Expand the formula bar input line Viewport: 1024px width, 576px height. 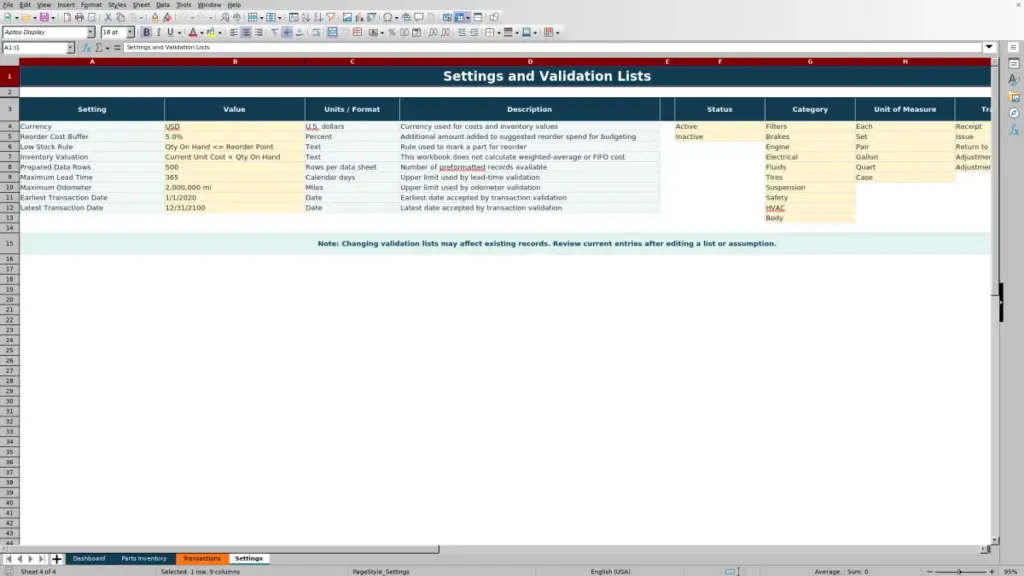tap(989, 47)
